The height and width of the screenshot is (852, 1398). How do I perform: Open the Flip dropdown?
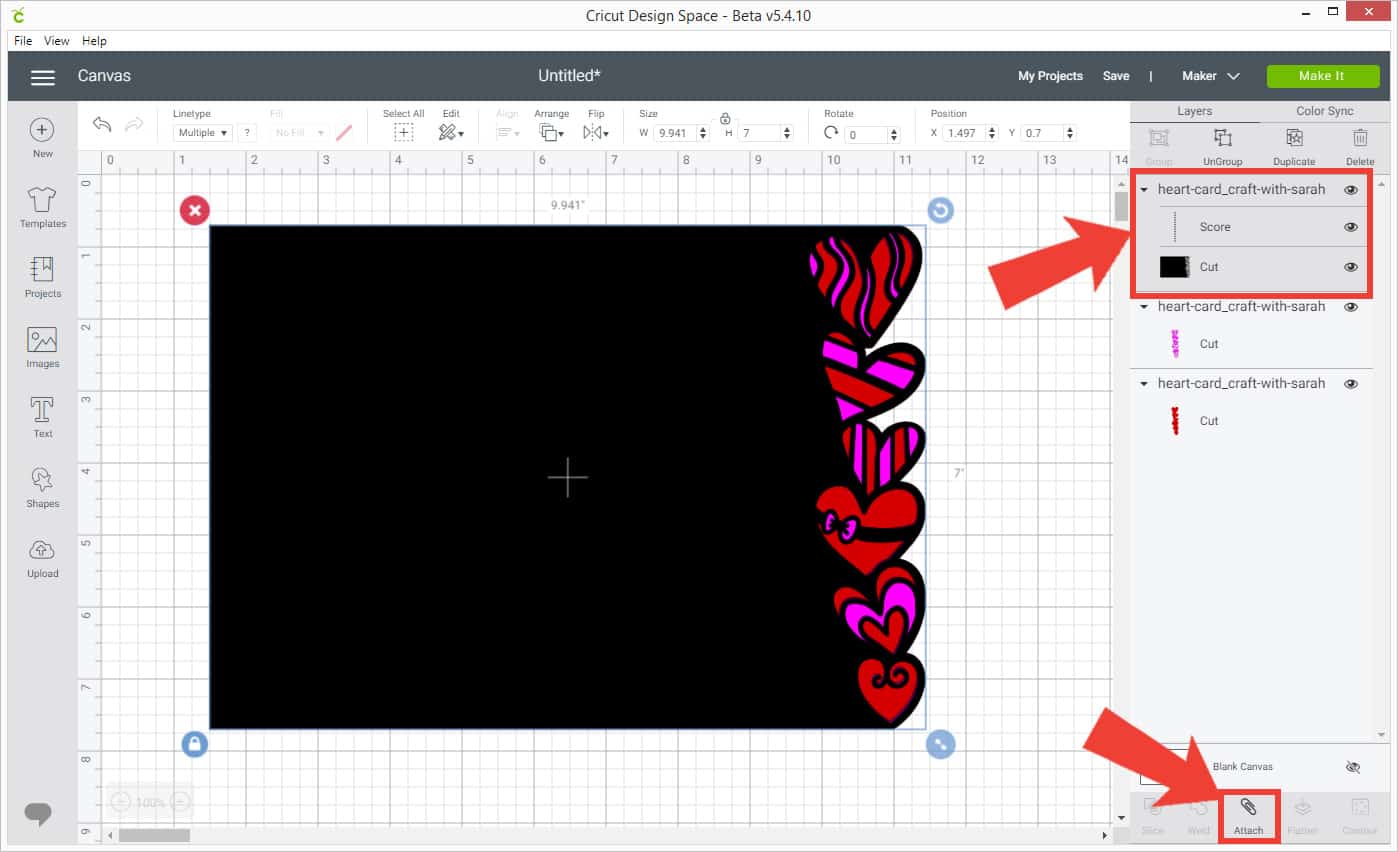[596, 132]
